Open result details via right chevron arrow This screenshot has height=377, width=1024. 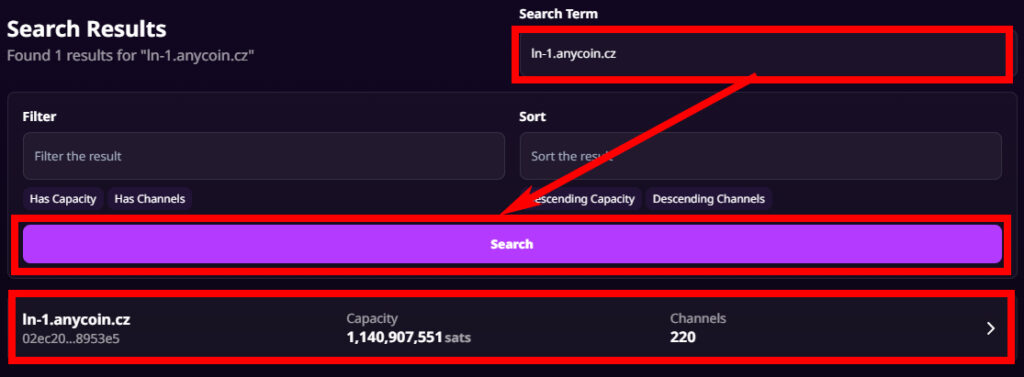[991, 329]
